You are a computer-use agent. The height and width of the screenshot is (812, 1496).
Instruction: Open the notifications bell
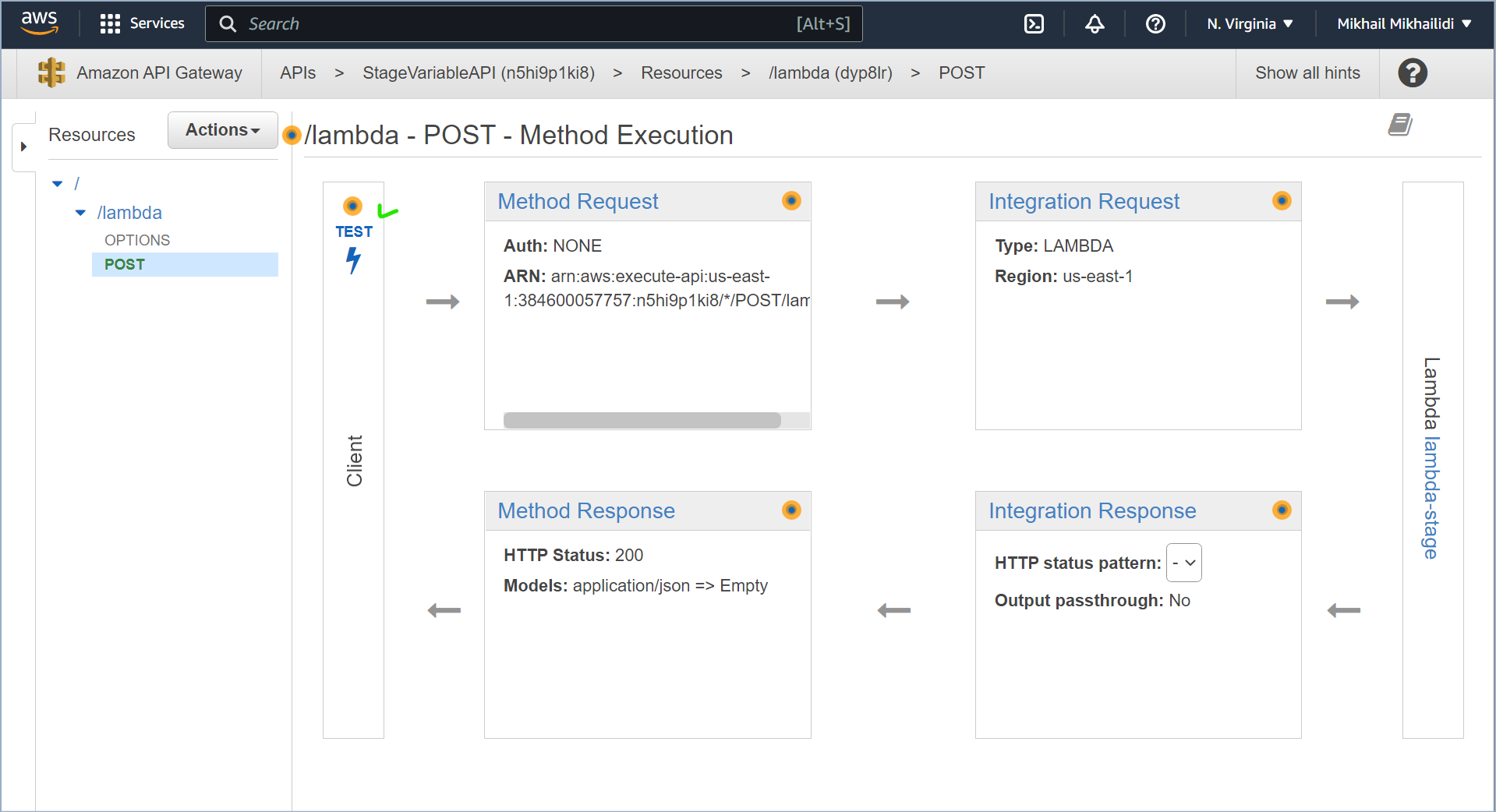(x=1095, y=23)
